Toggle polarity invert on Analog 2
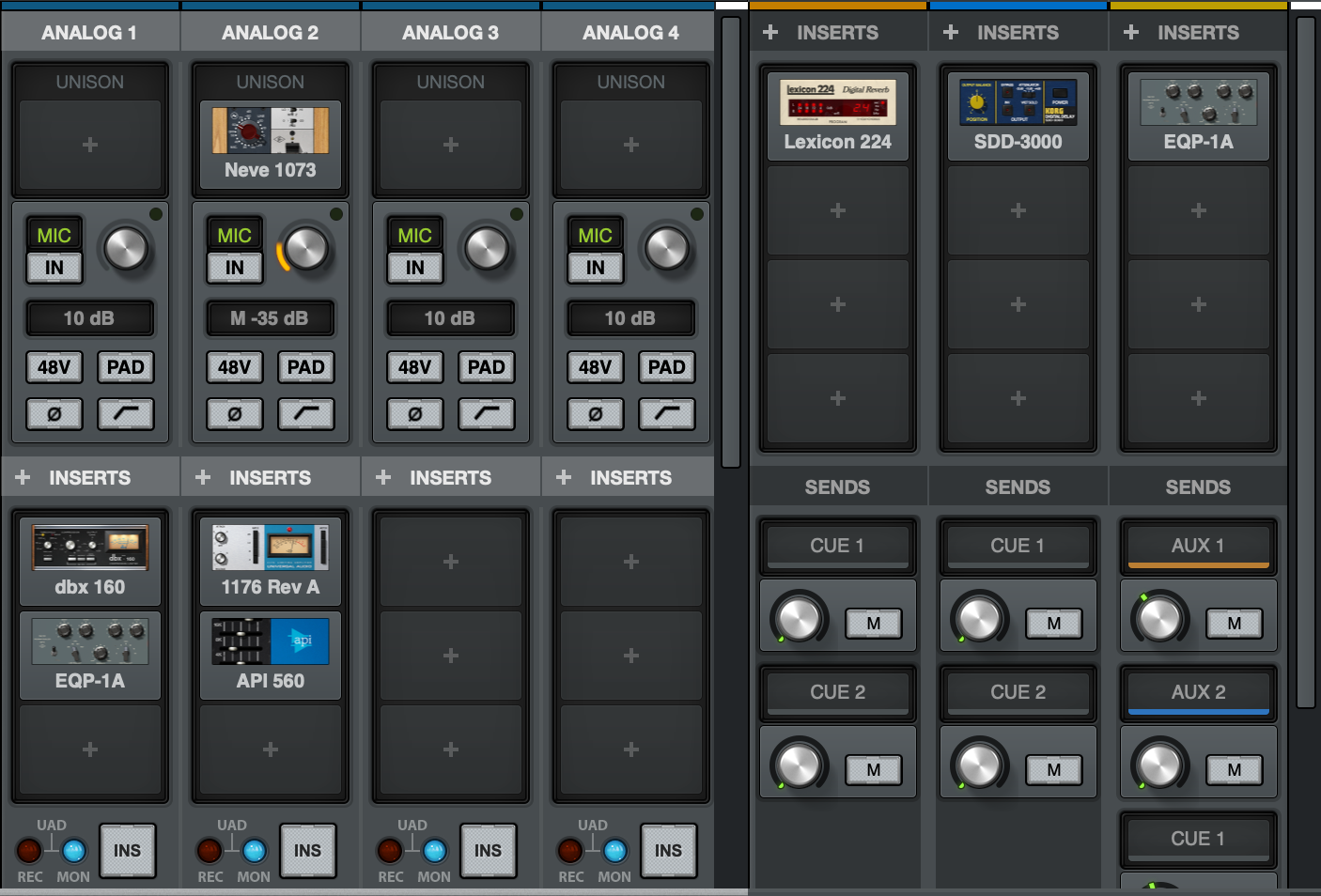The height and width of the screenshot is (896, 1321). click(235, 413)
